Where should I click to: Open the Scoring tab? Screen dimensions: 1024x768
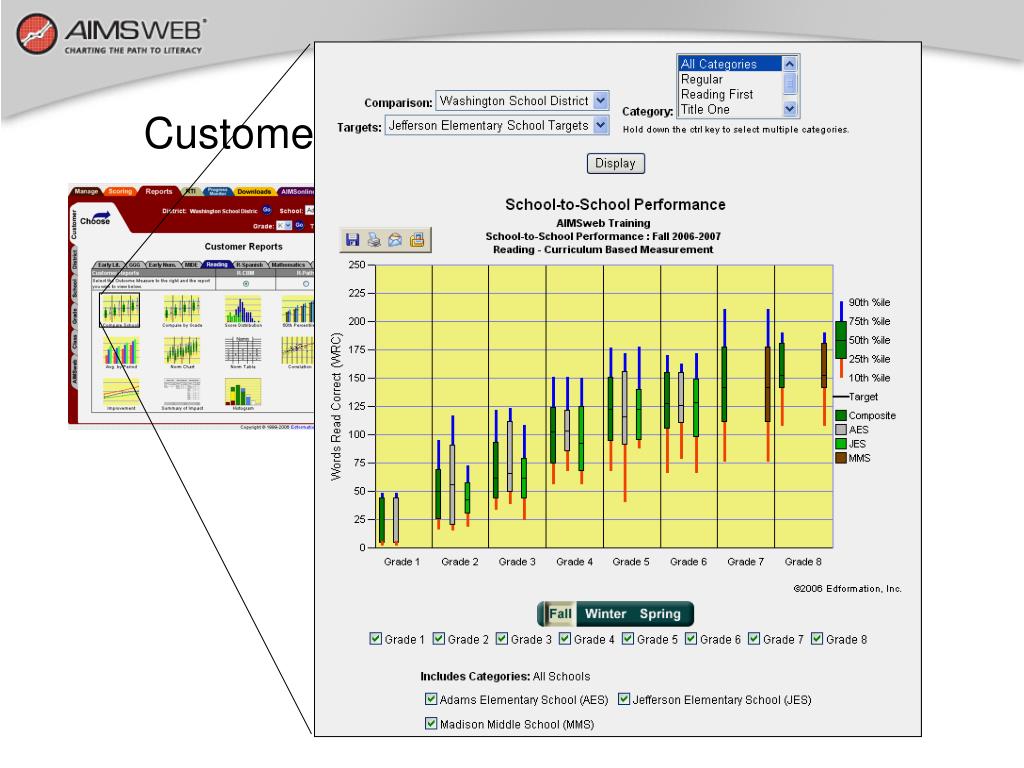pyautogui.click(x=120, y=191)
